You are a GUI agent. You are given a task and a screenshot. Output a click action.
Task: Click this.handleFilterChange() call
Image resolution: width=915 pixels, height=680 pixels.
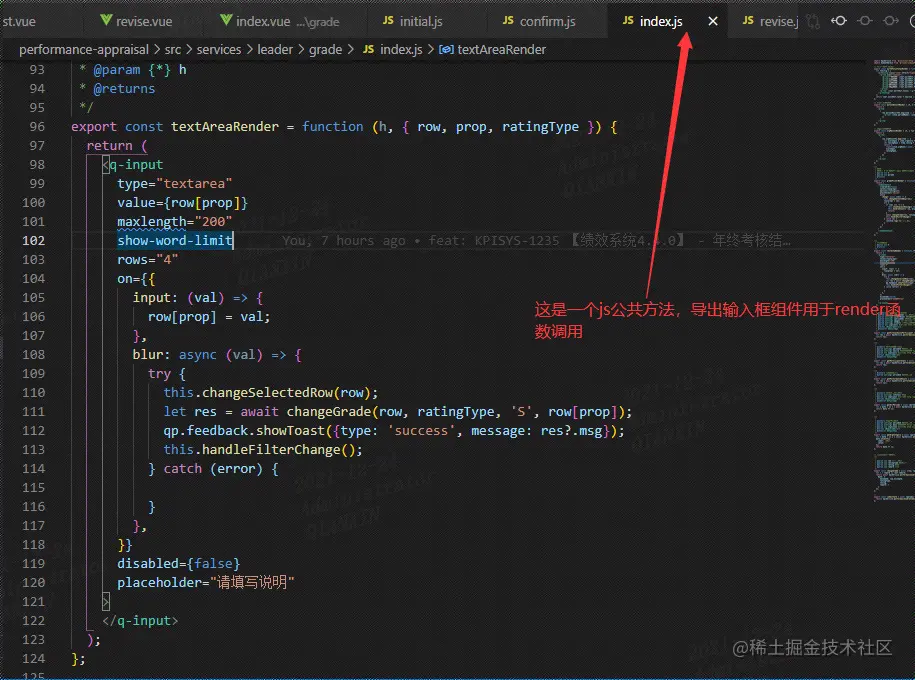click(263, 449)
